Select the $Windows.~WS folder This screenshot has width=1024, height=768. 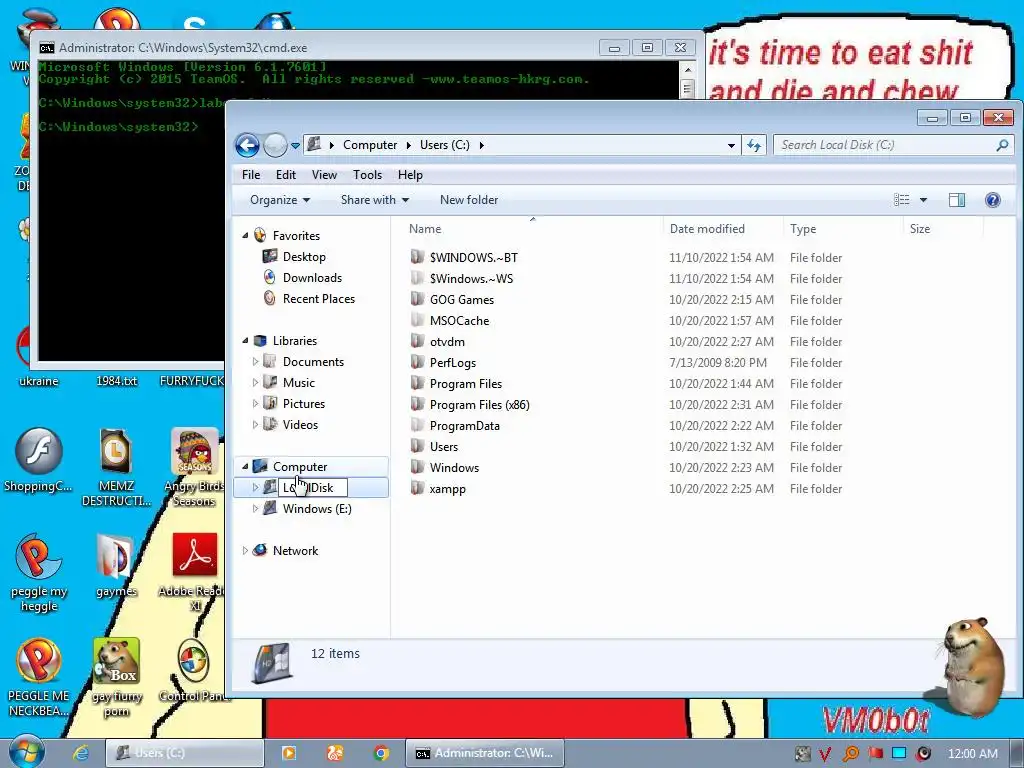(471, 278)
